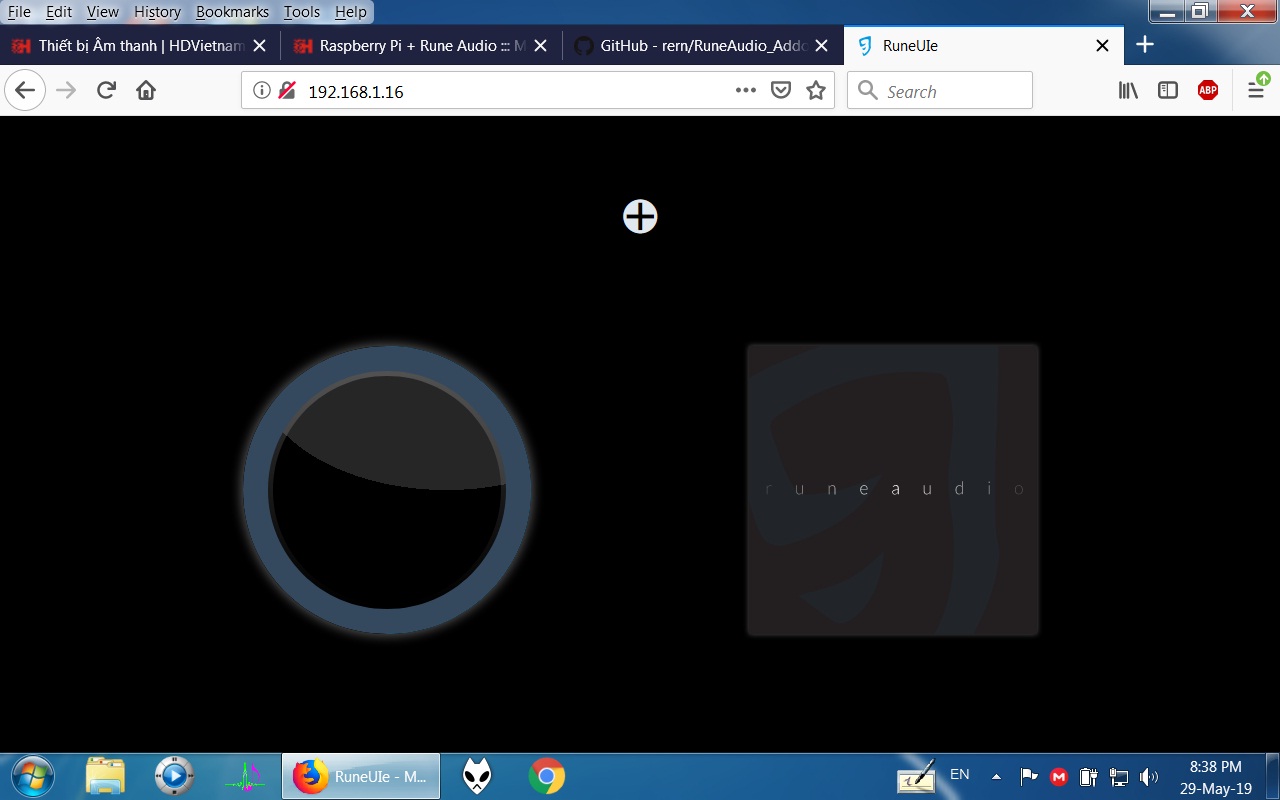Open the Adblock Plus icon
Viewport: 1280px width, 800px height.
(1208, 91)
